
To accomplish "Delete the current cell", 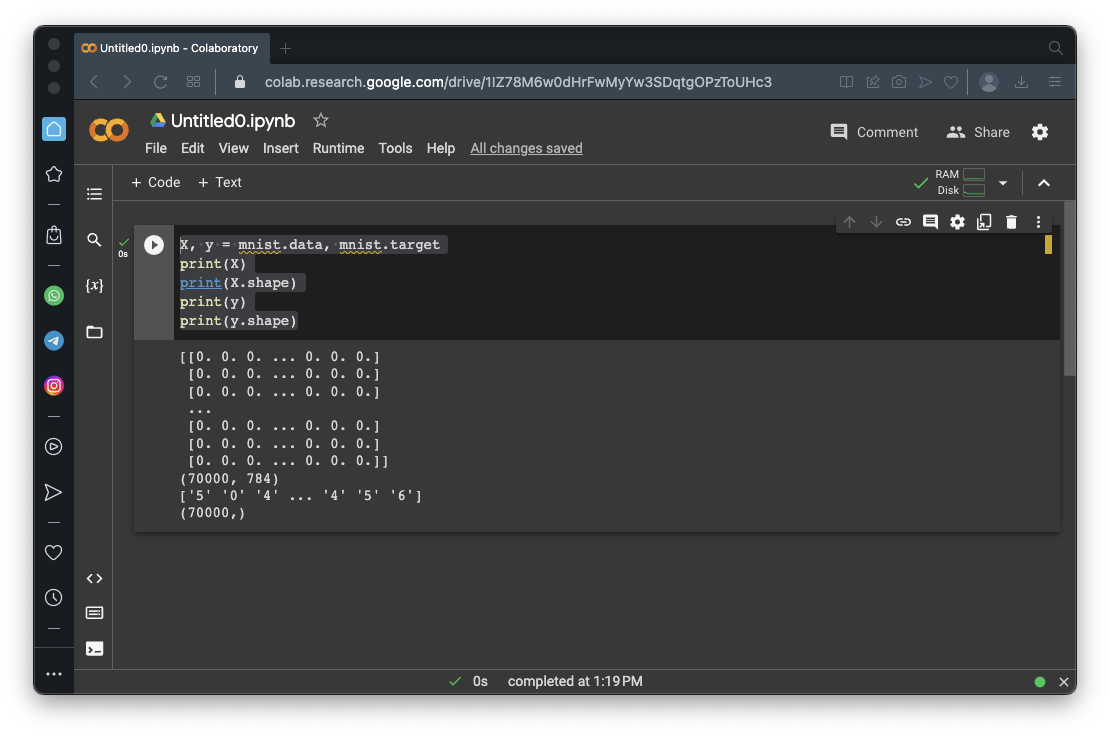I will click(x=1011, y=222).
